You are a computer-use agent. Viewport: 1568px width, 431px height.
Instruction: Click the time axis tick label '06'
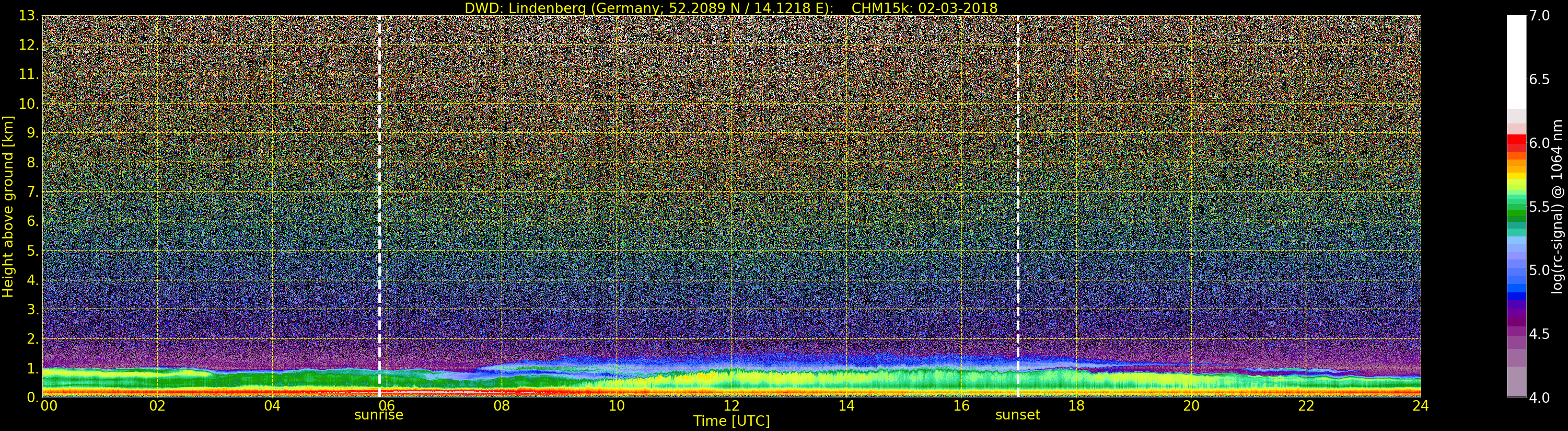coord(387,406)
